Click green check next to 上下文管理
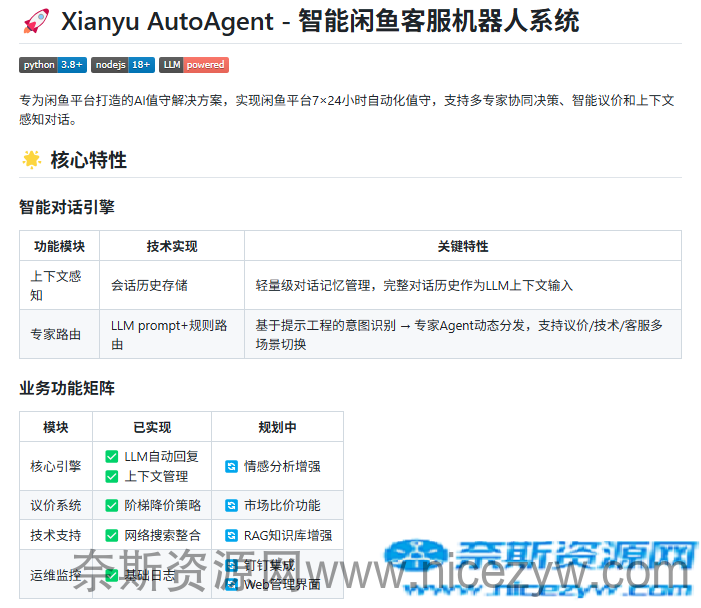This screenshot has width=701, height=608. coord(112,476)
